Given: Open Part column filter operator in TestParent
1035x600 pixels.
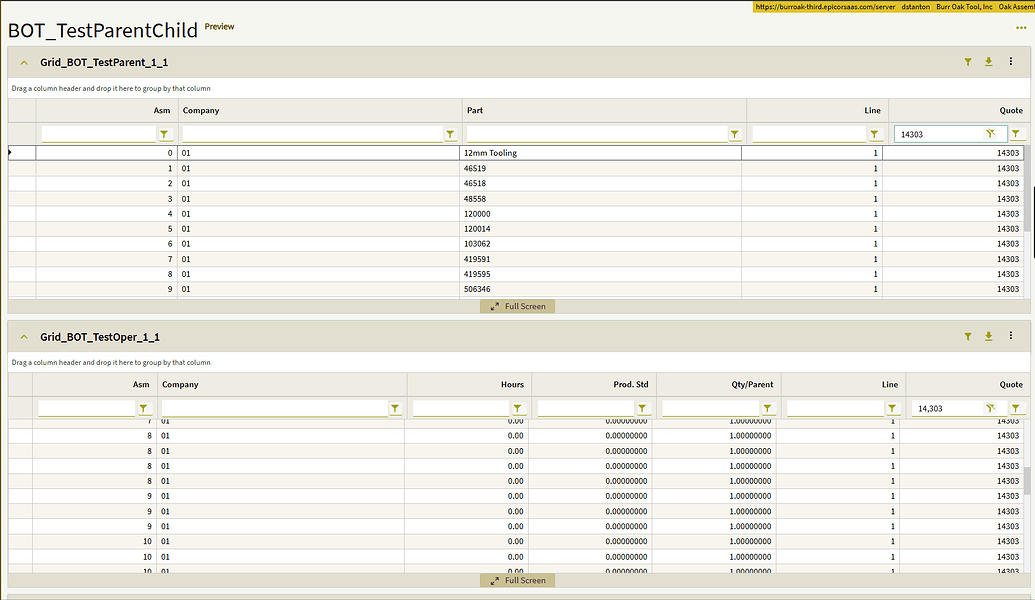Looking at the screenshot, I should 734,134.
